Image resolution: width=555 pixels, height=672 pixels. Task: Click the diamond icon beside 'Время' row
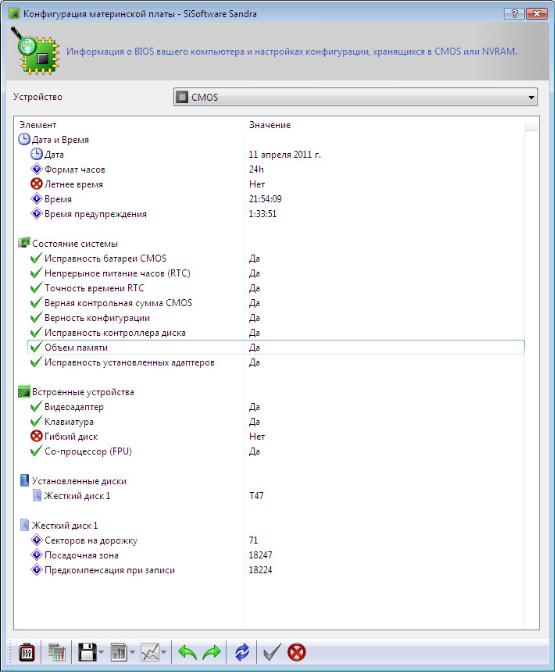pyautogui.click(x=36, y=199)
